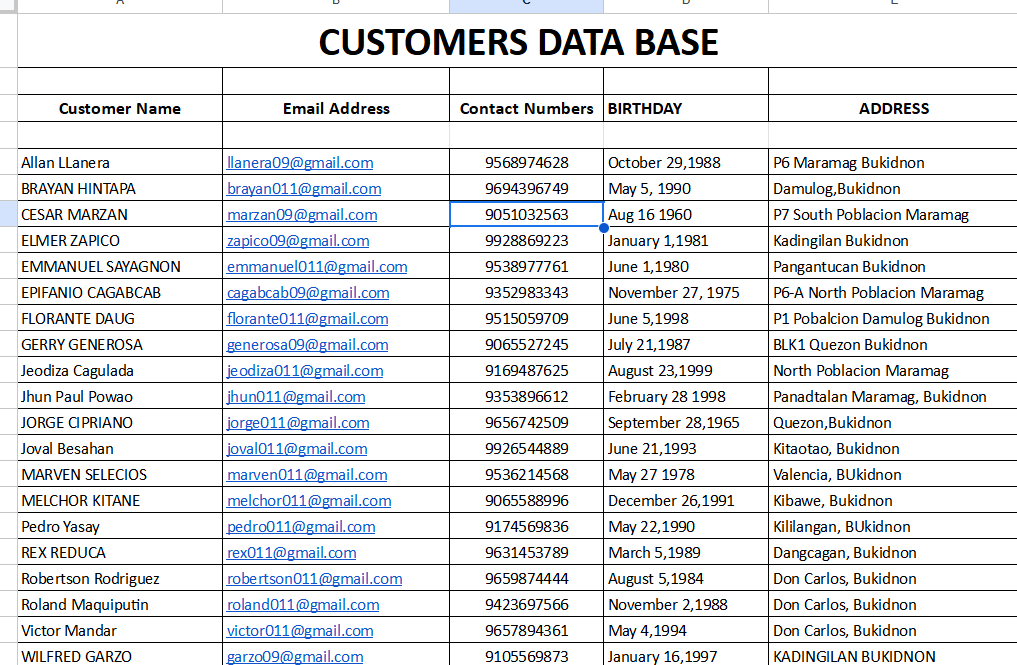This screenshot has width=1017, height=665.
Task: Select the address Dangcagan, Bukidnon
Action: pyautogui.click(x=893, y=551)
